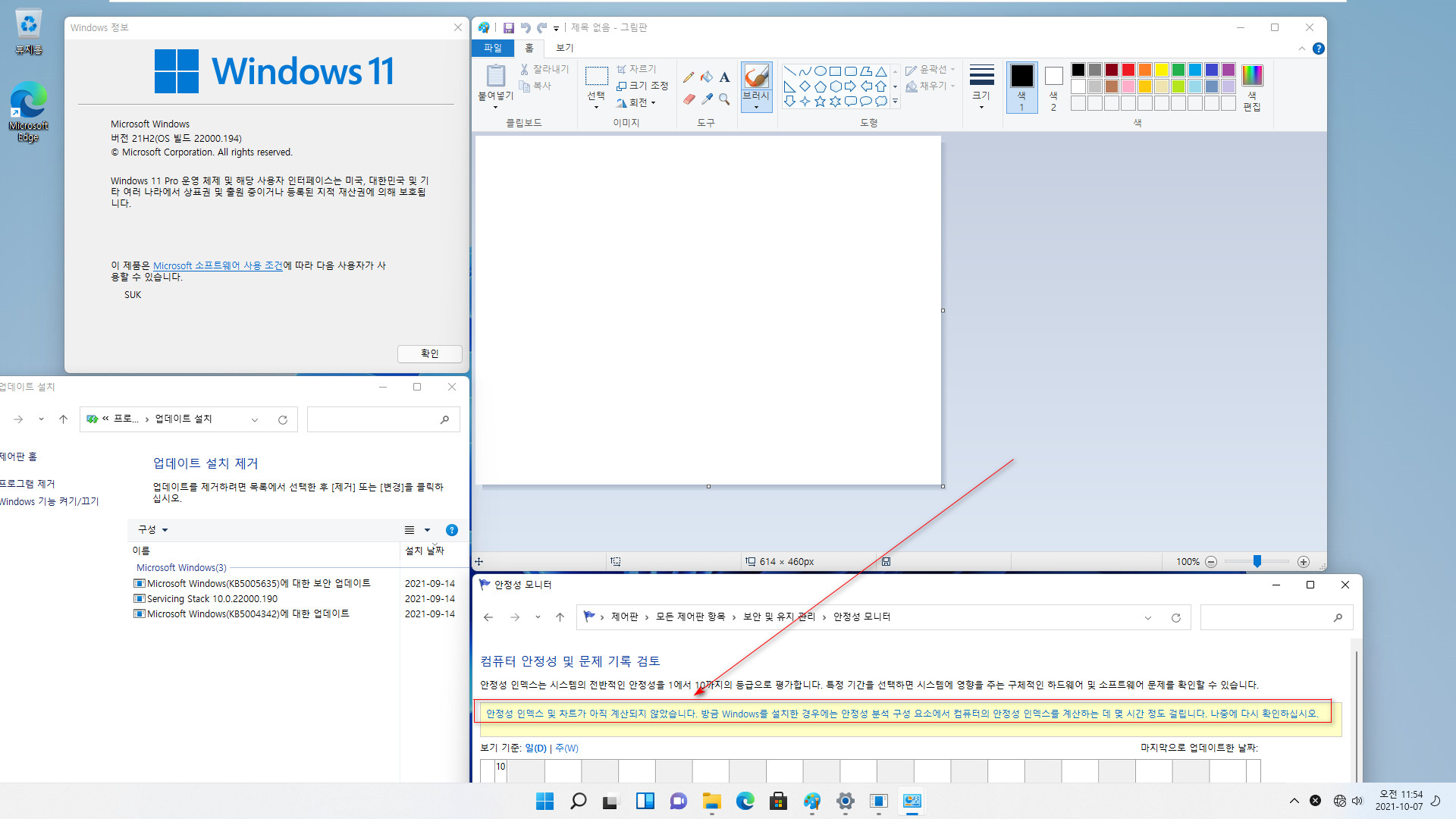The width and height of the screenshot is (1456, 819).
Task: Pick the Triangle shape in Shapes gallery
Action: 881,71
